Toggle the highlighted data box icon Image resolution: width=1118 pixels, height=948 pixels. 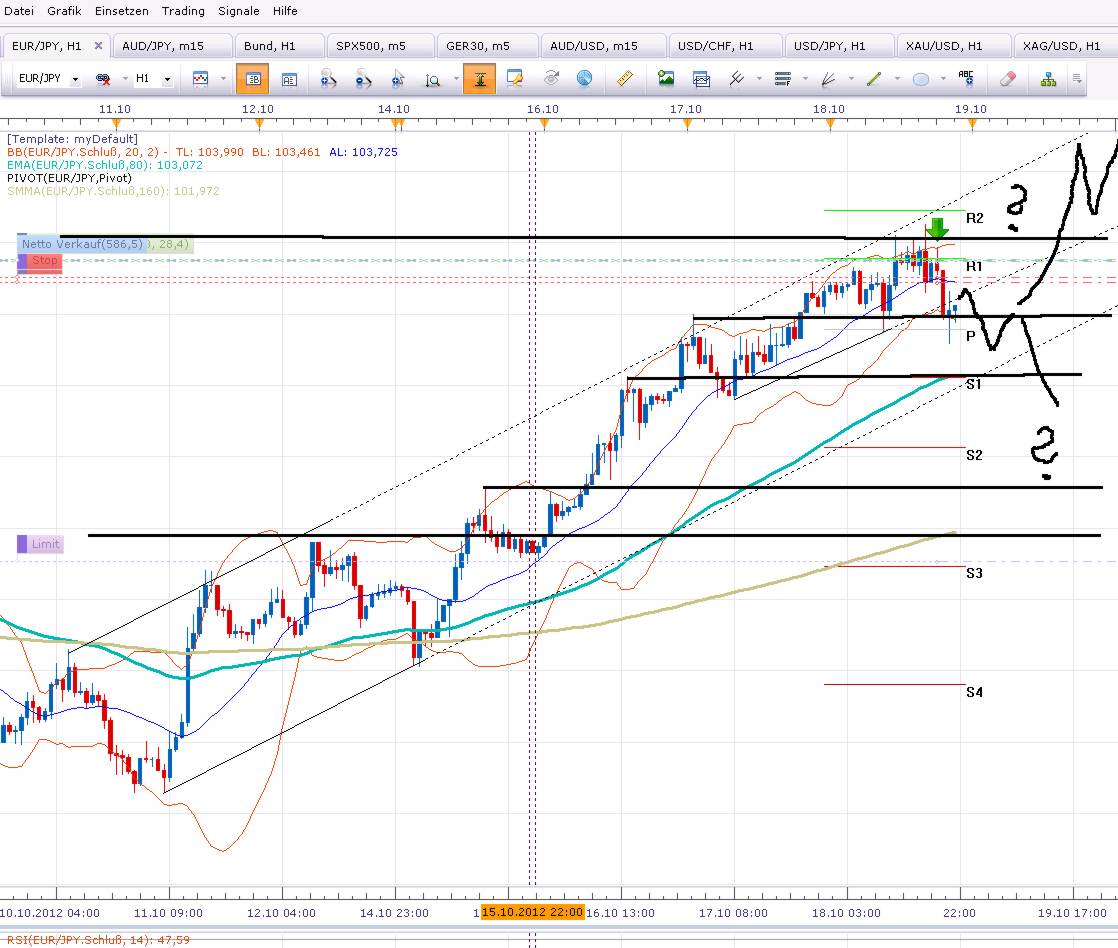252,79
